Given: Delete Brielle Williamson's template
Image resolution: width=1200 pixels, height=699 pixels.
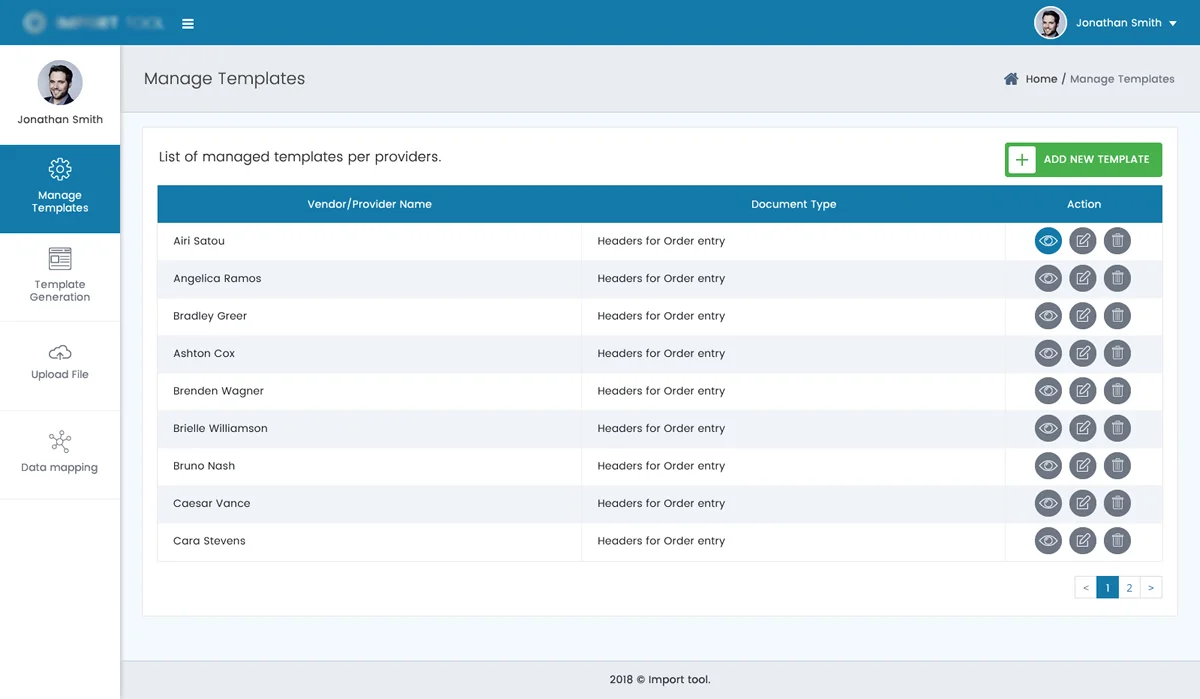Looking at the screenshot, I should tap(1118, 428).
